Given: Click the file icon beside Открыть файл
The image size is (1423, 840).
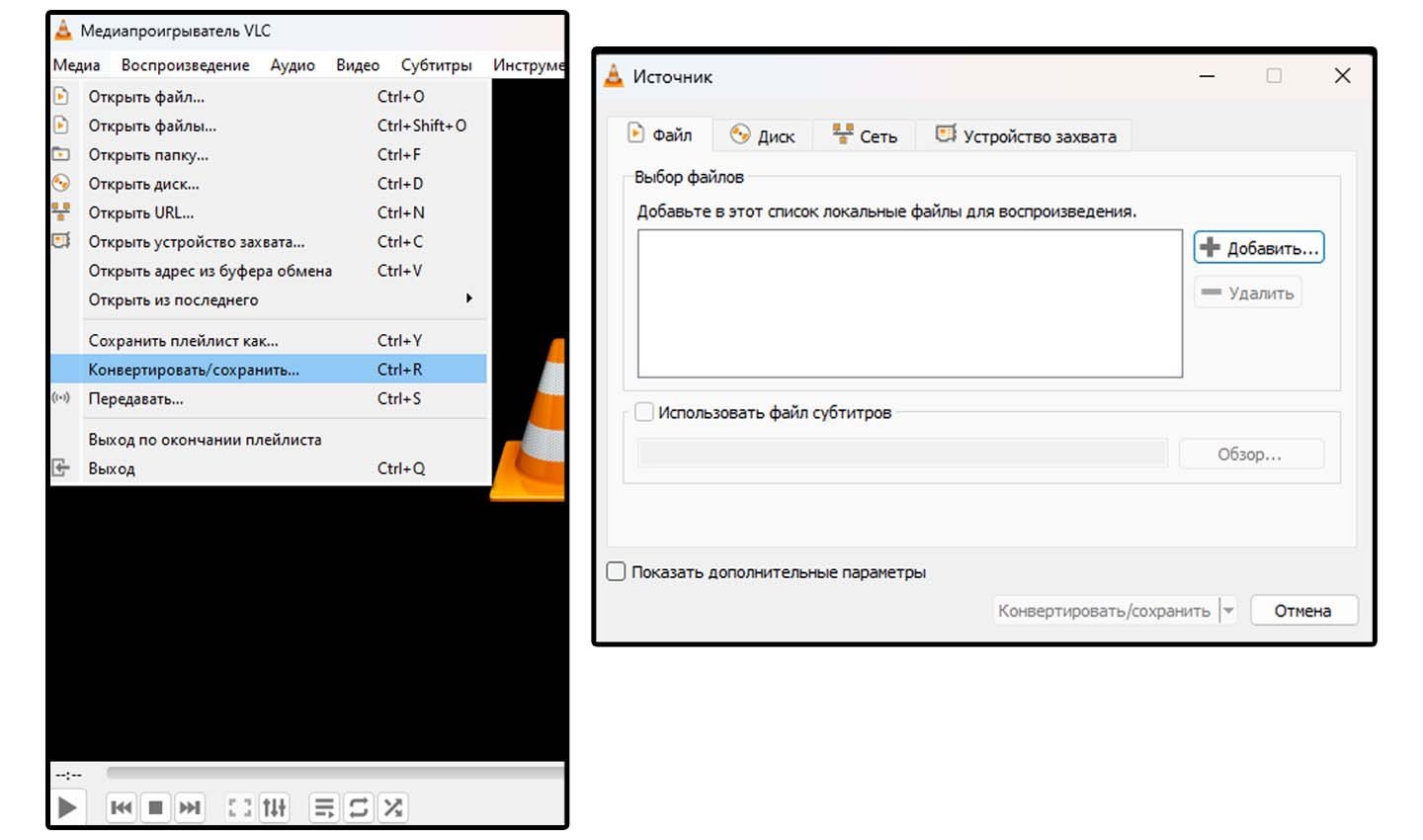Looking at the screenshot, I should [61, 97].
